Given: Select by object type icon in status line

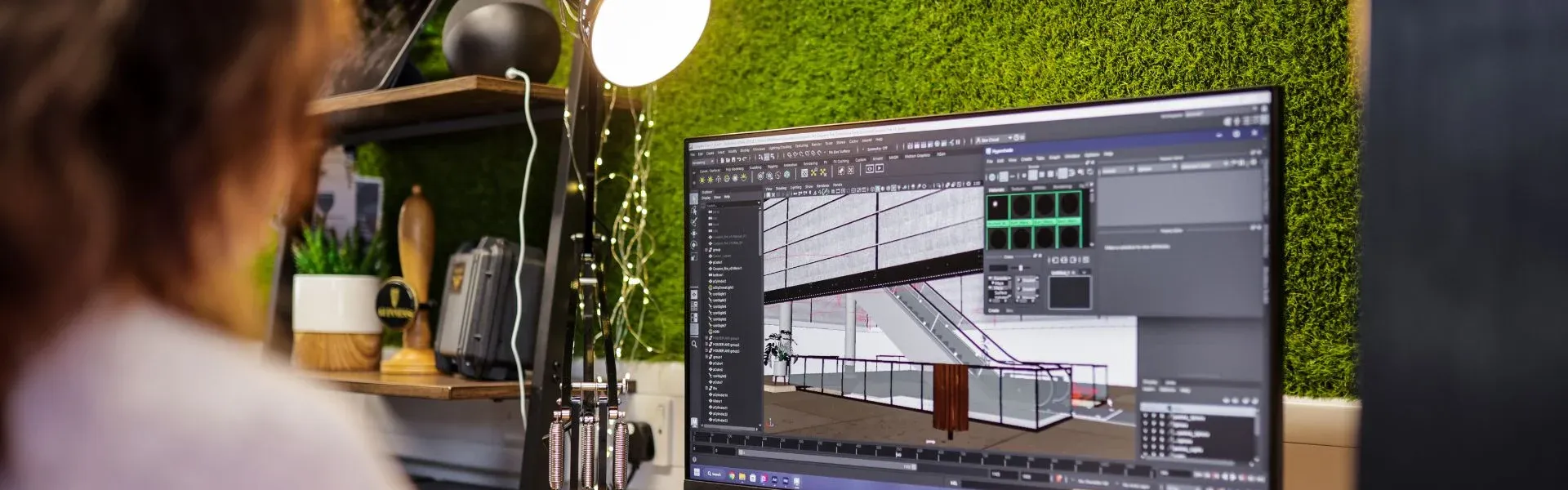Looking at the screenshot, I should click(767, 157).
